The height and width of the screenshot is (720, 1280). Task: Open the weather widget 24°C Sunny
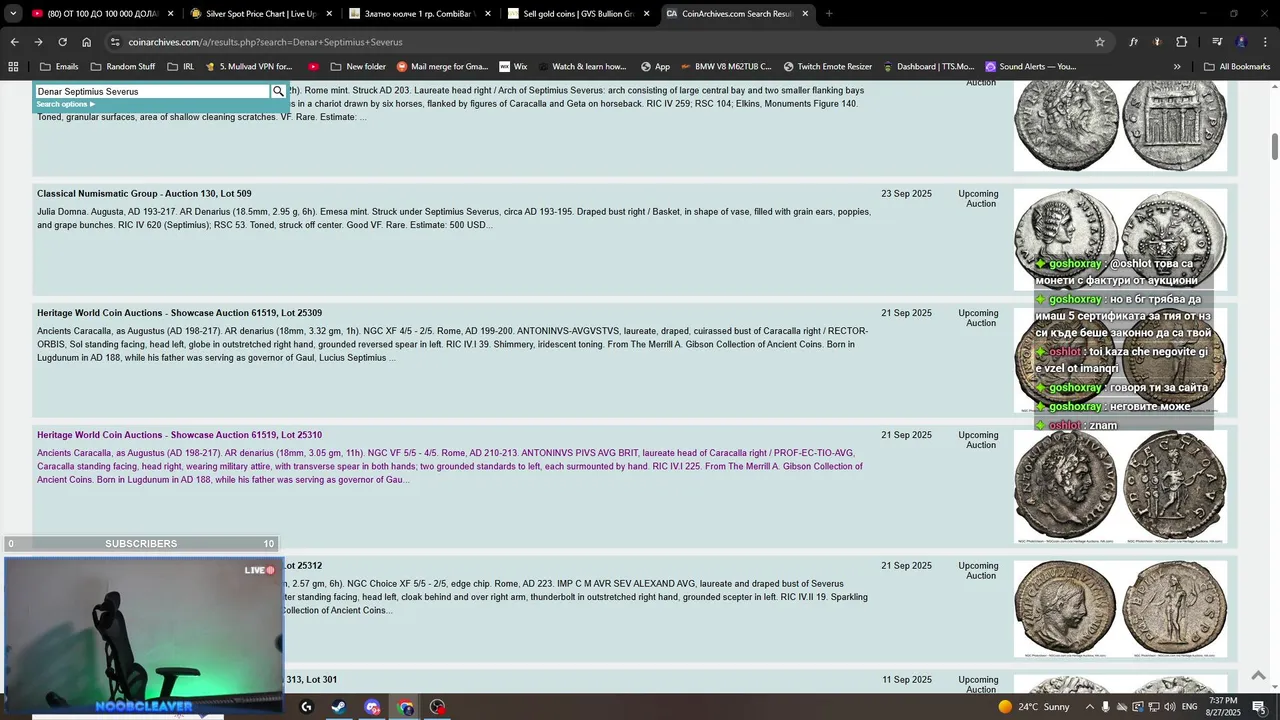click(x=1034, y=707)
